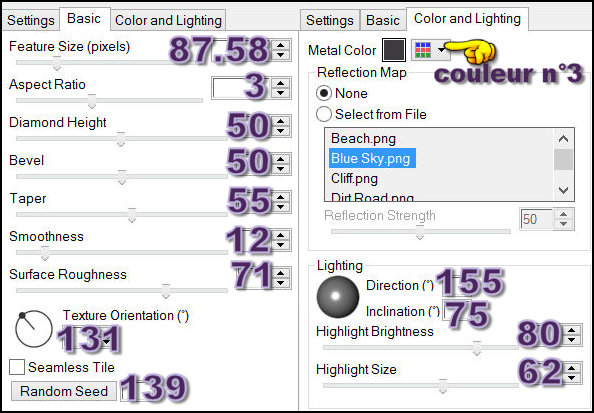This screenshot has width=594, height=413.
Task: Open the Metal Color dropdown arrow
Action: pos(441,50)
